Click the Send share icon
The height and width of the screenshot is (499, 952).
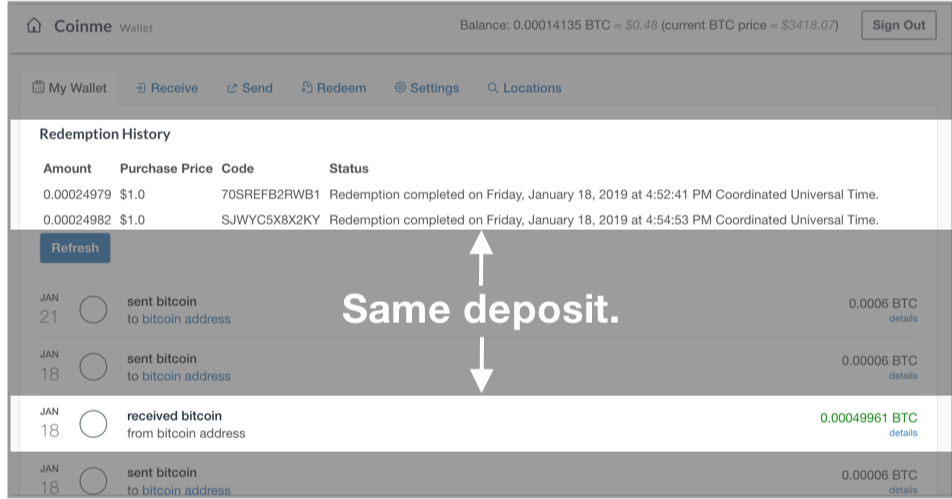pos(231,89)
